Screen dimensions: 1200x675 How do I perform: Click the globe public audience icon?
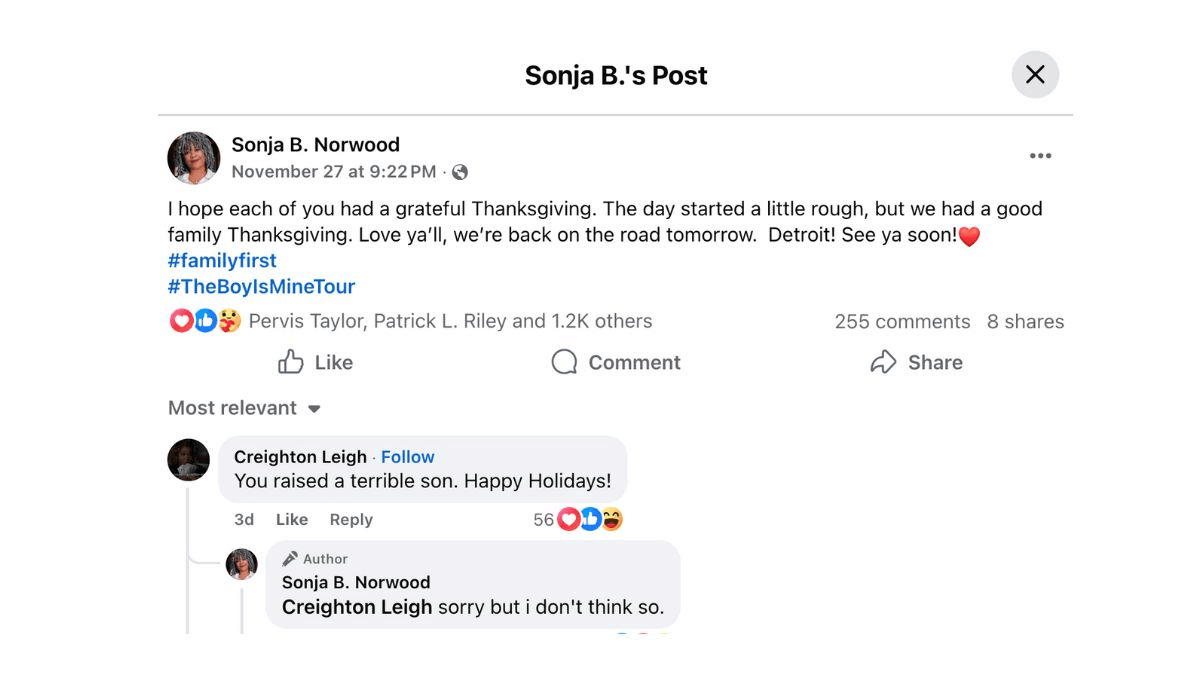coord(460,172)
